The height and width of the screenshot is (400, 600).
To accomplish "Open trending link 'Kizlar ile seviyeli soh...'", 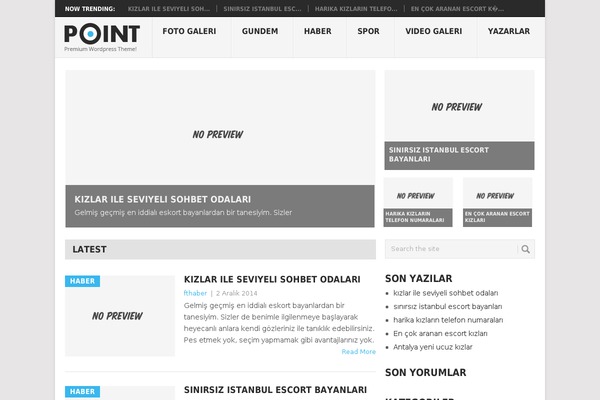I will (x=169, y=9).
